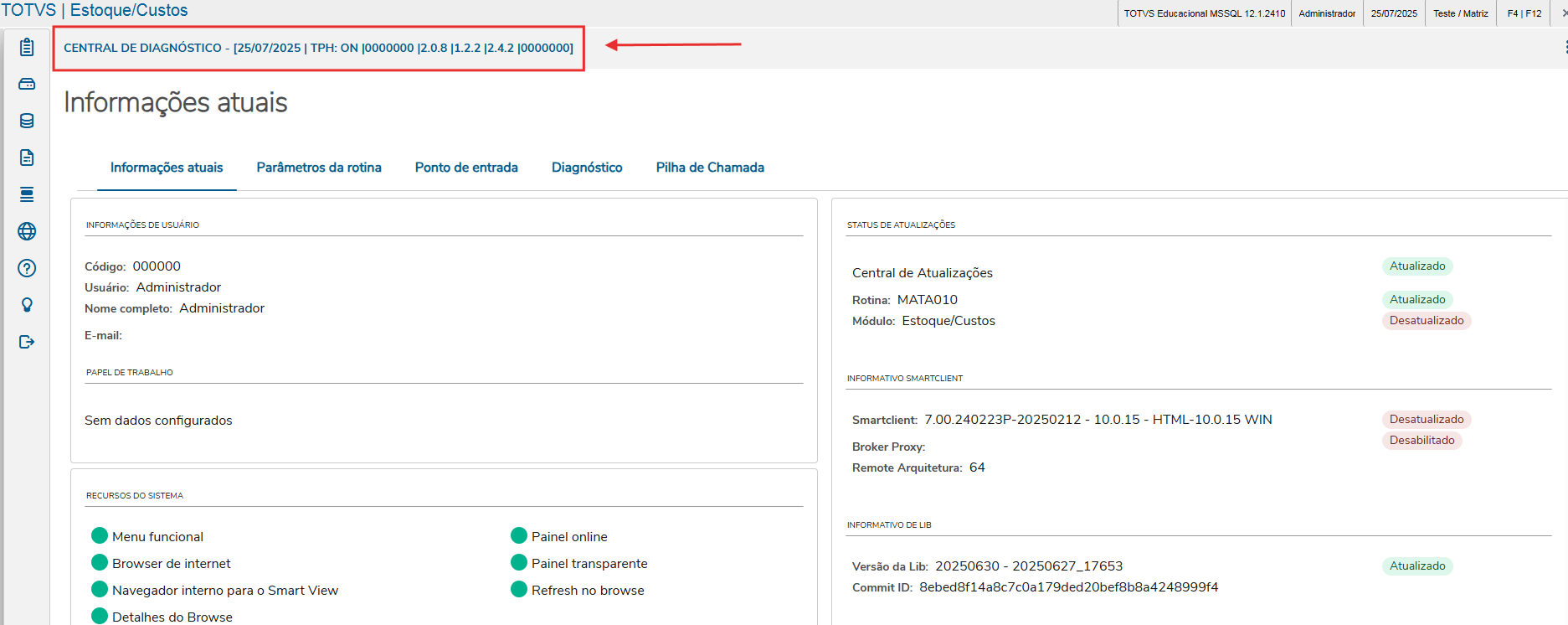Click the green dot beside Painel online
Screen dimensions: 1568x625
[519, 535]
